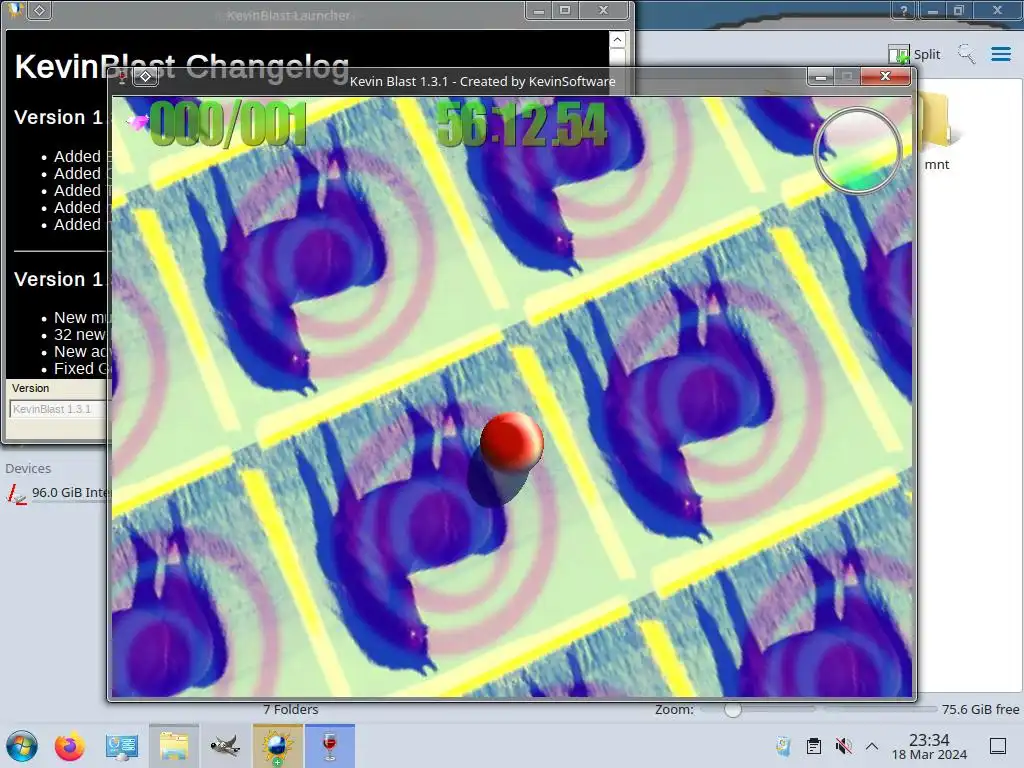
Task: Click the zoom slider handle in the file manager status bar
Action: coord(733,709)
